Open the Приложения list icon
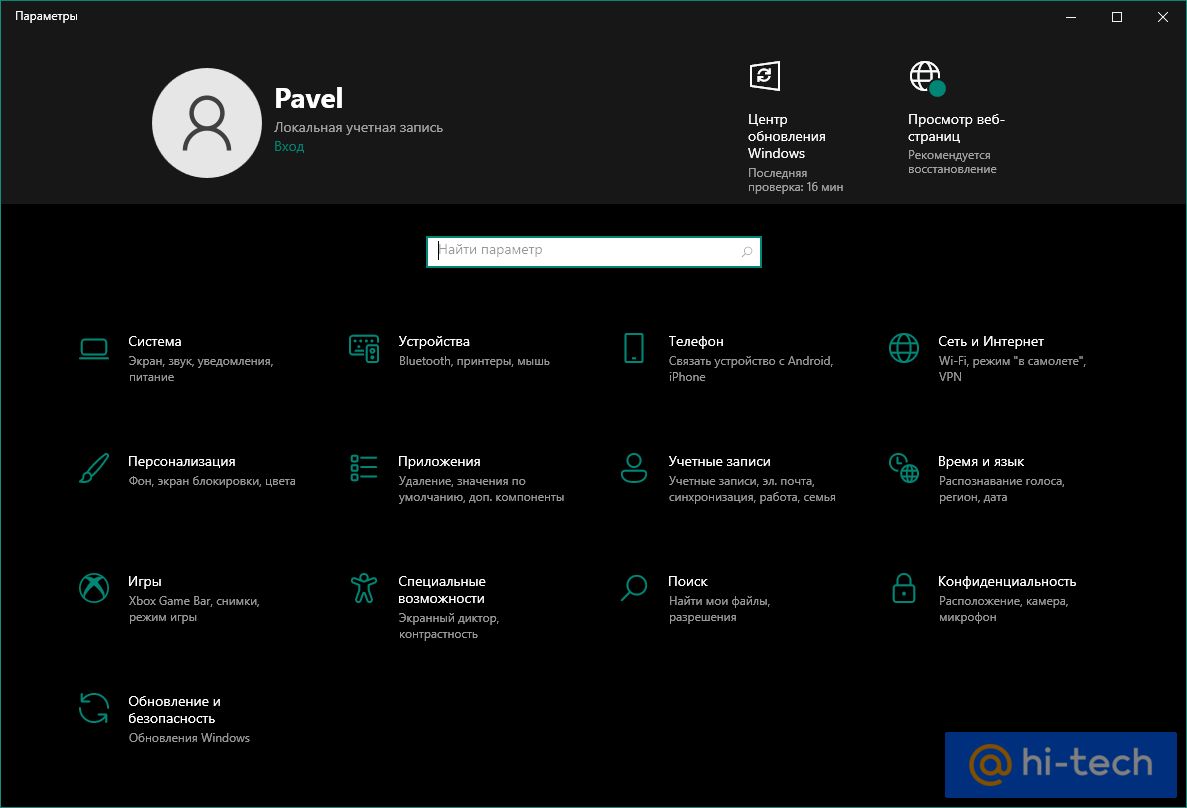 pyautogui.click(x=364, y=468)
